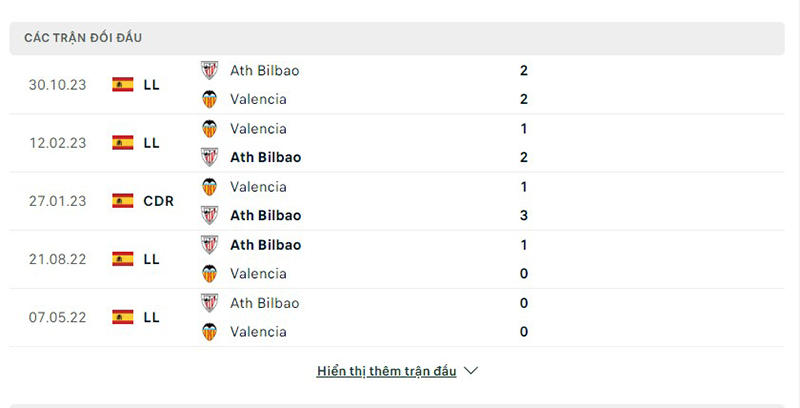The width and height of the screenshot is (800, 408).
Task: Click Valencia crest in 12.02.23 match
Action: click(209, 129)
